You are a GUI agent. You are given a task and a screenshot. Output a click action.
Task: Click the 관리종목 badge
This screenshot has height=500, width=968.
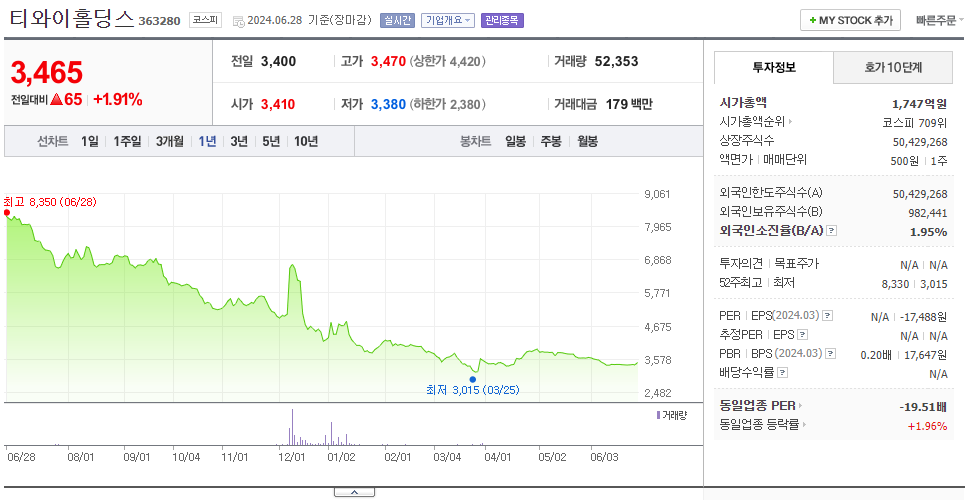pos(502,20)
